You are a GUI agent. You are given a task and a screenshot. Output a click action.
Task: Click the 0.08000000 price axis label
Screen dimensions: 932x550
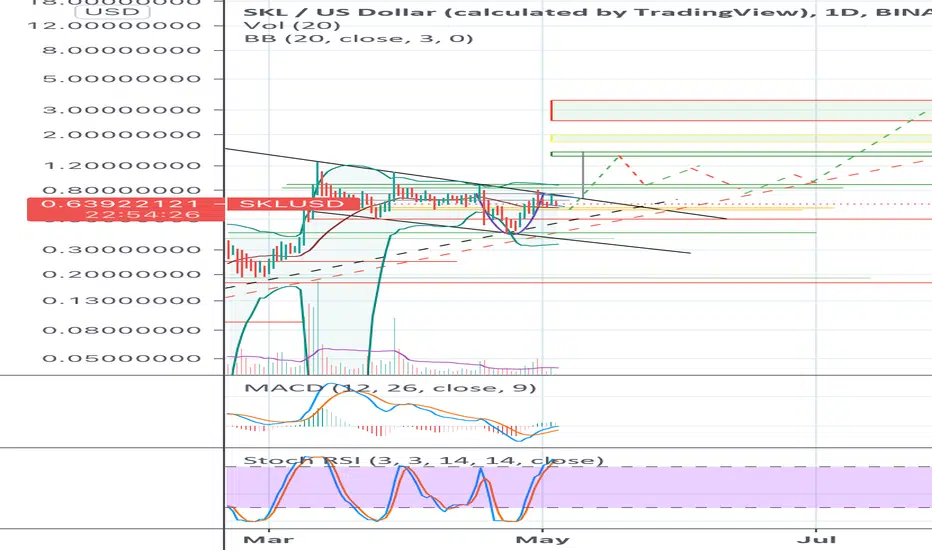122,330
